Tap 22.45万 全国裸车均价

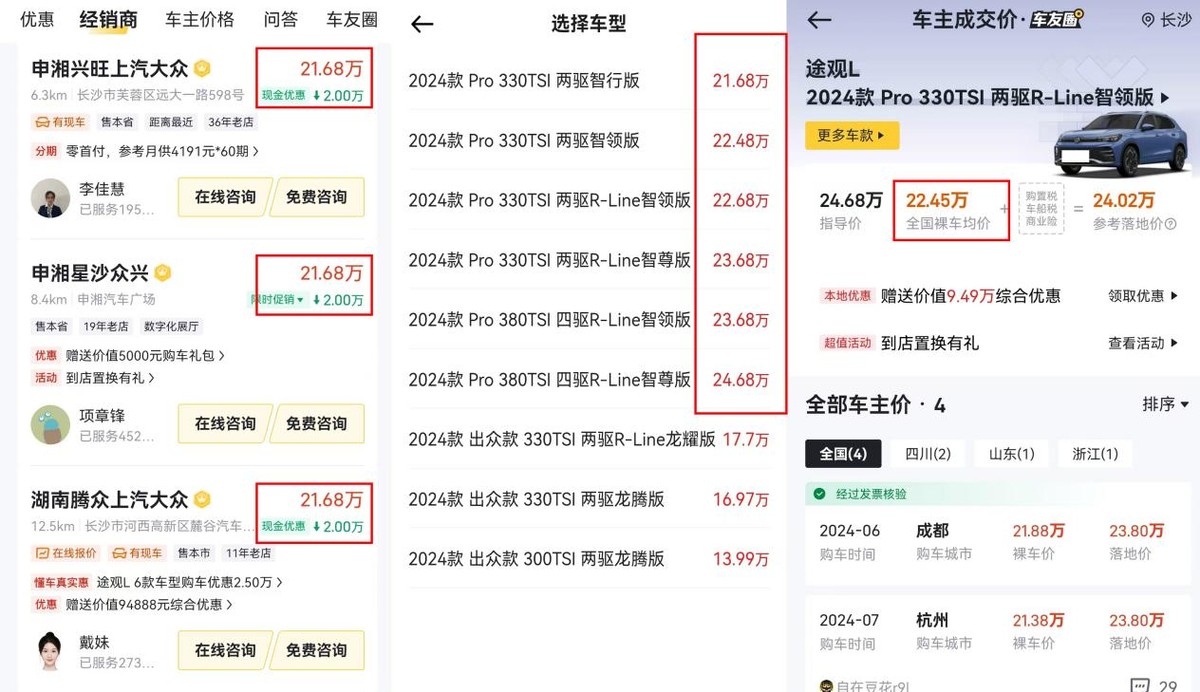click(948, 210)
